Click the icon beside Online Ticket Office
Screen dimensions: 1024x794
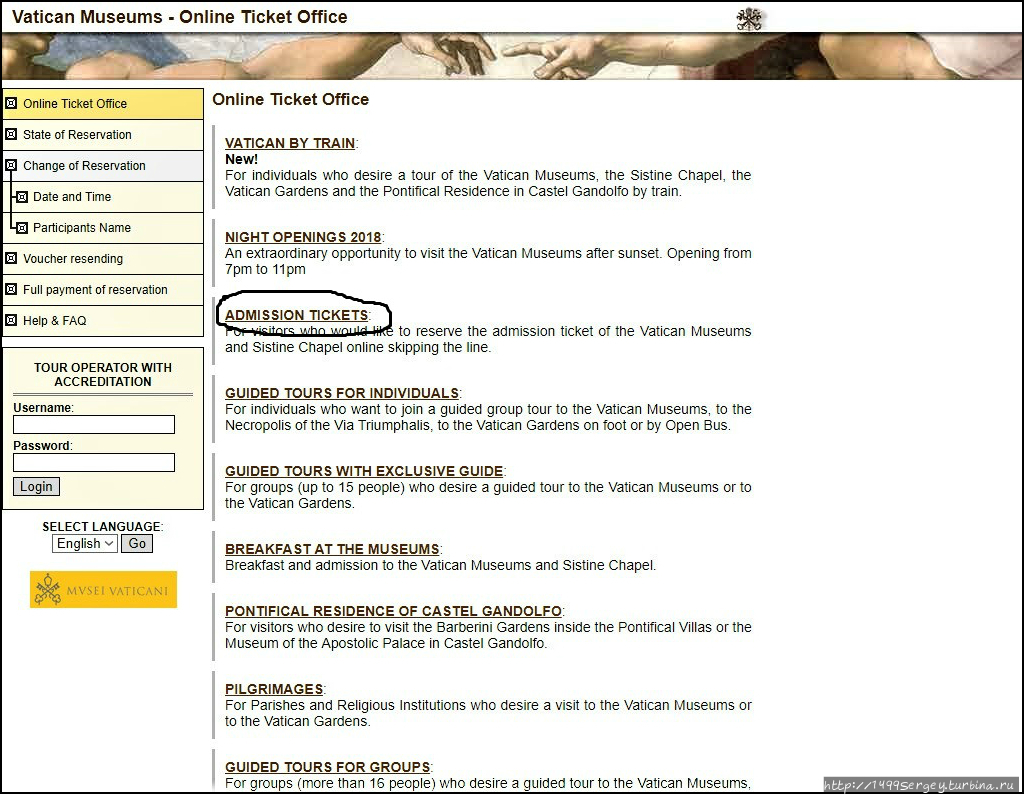coord(11,103)
